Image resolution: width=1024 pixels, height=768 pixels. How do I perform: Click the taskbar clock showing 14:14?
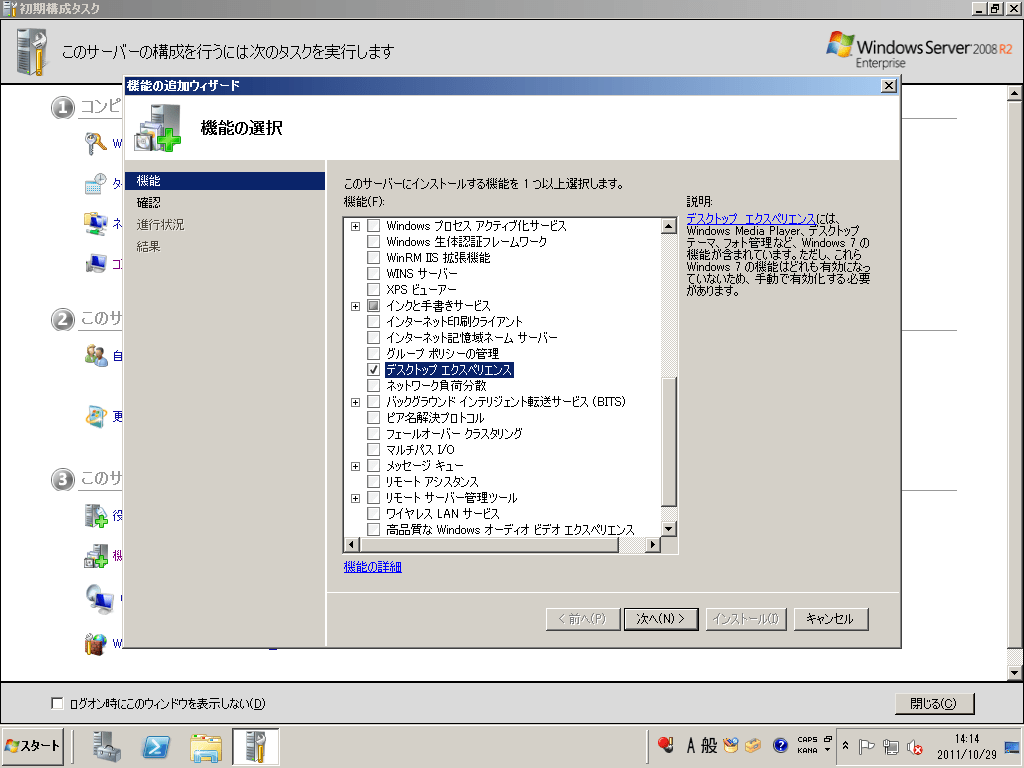967,746
